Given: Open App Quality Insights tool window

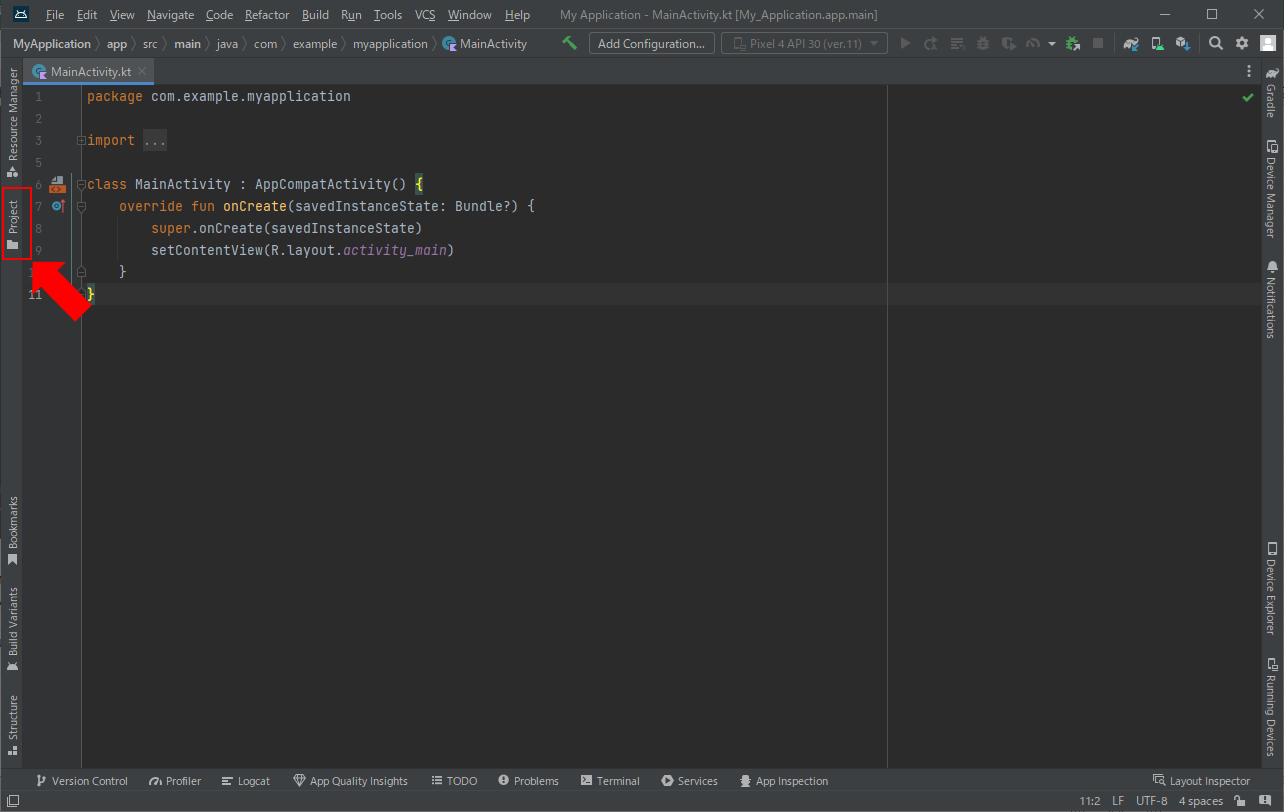Looking at the screenshot, I should (x=351, y=781).
